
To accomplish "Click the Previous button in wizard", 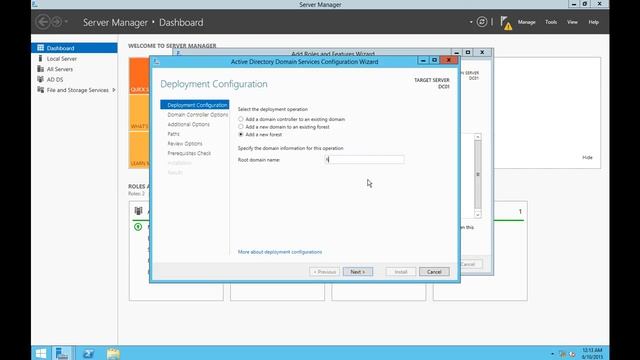I will coord(324,272).
